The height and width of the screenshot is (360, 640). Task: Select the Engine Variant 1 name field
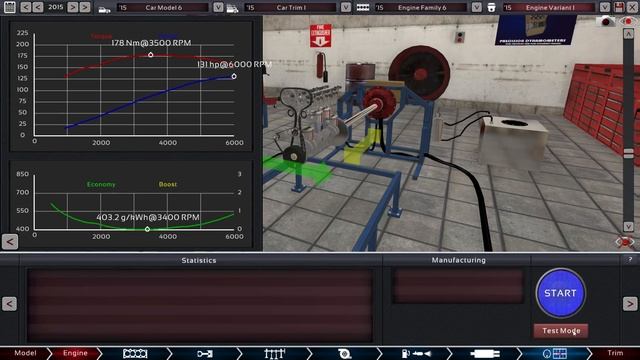[x=549, y=7]
